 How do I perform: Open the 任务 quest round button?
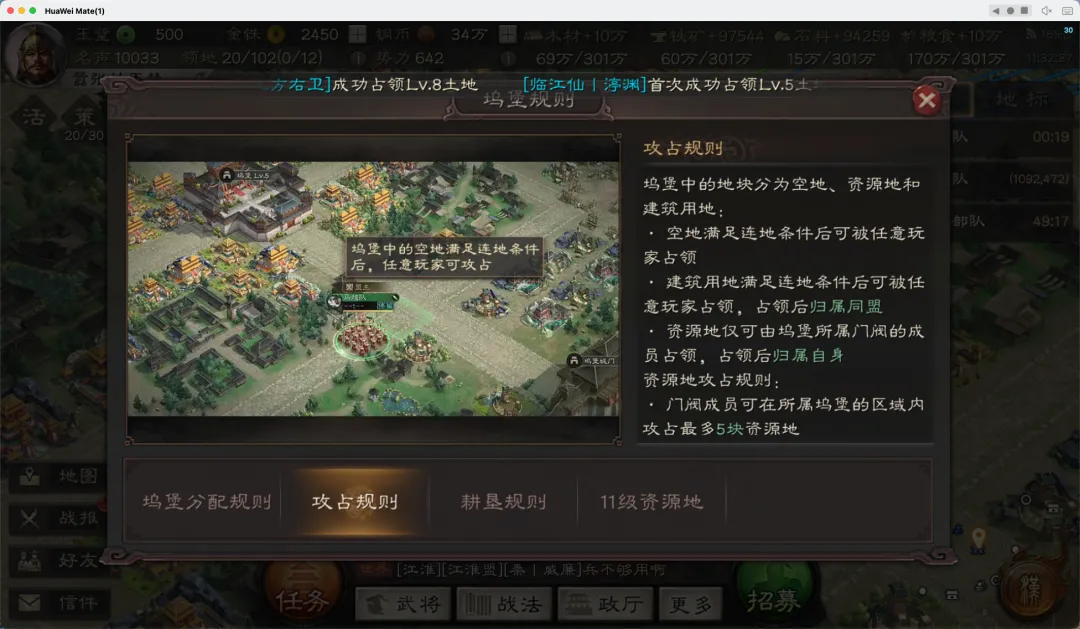click(x=303, y=594)
